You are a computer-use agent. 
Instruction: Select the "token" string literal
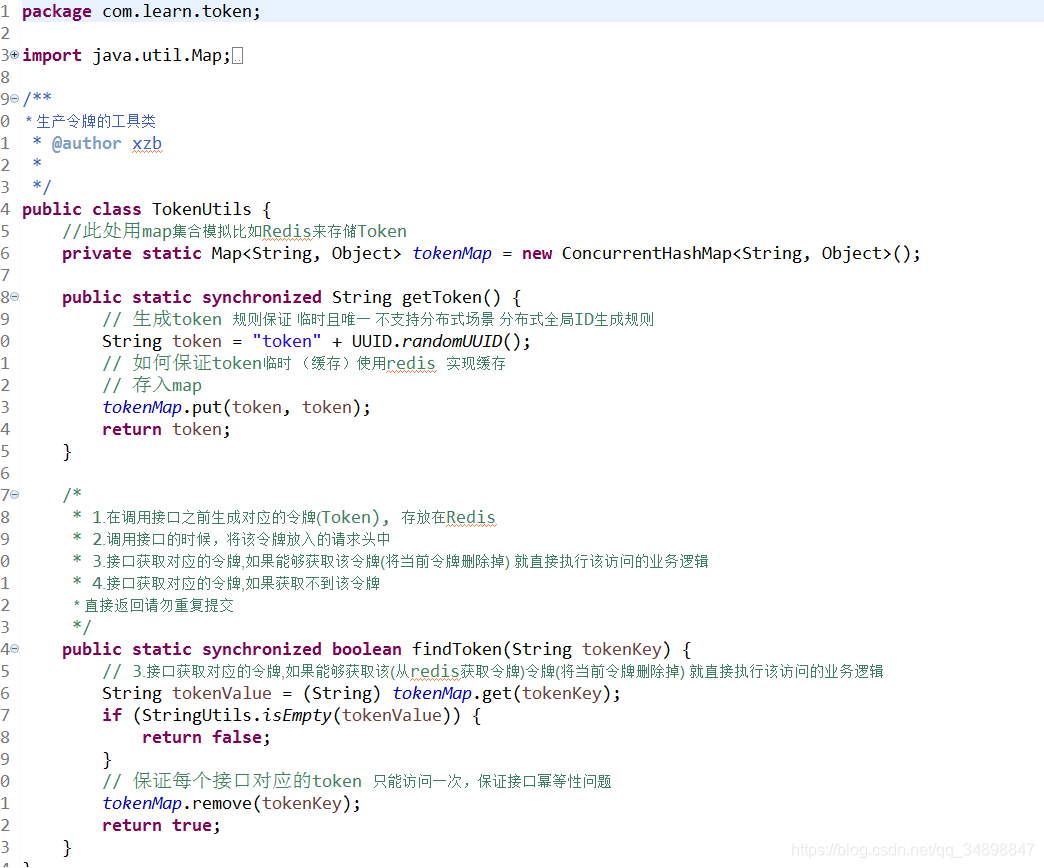[286, 341]
